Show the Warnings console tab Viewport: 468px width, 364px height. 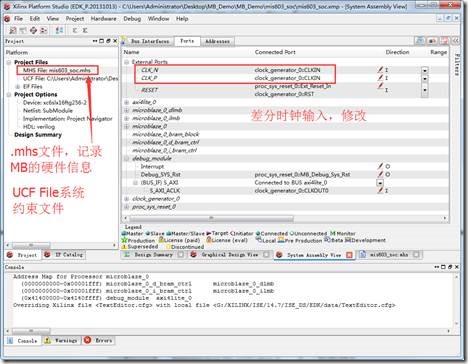coord(62,340)
